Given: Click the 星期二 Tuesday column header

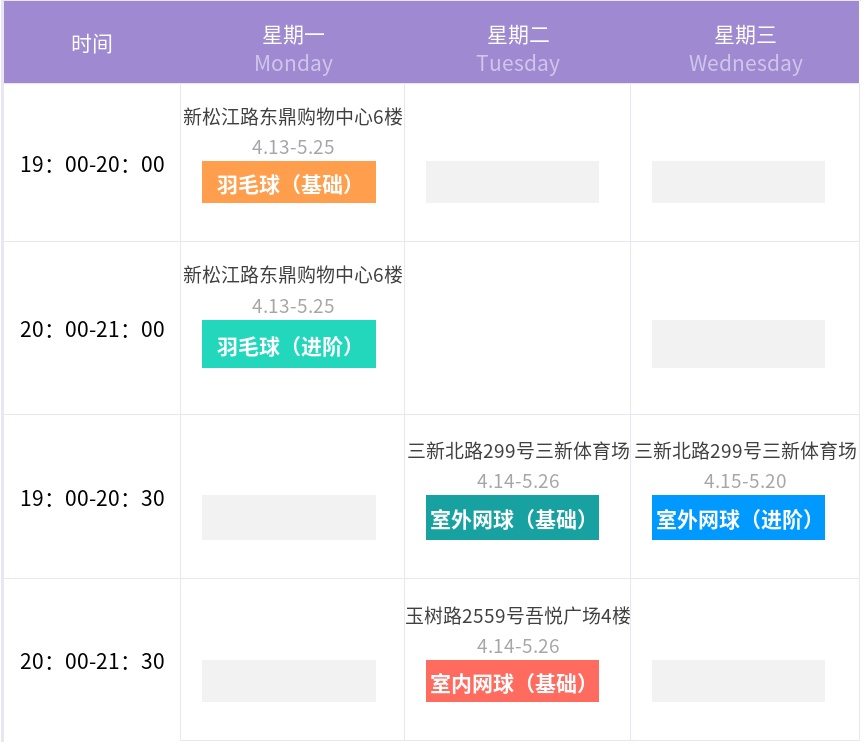Looking at the screenshot, I should [518, 49].
